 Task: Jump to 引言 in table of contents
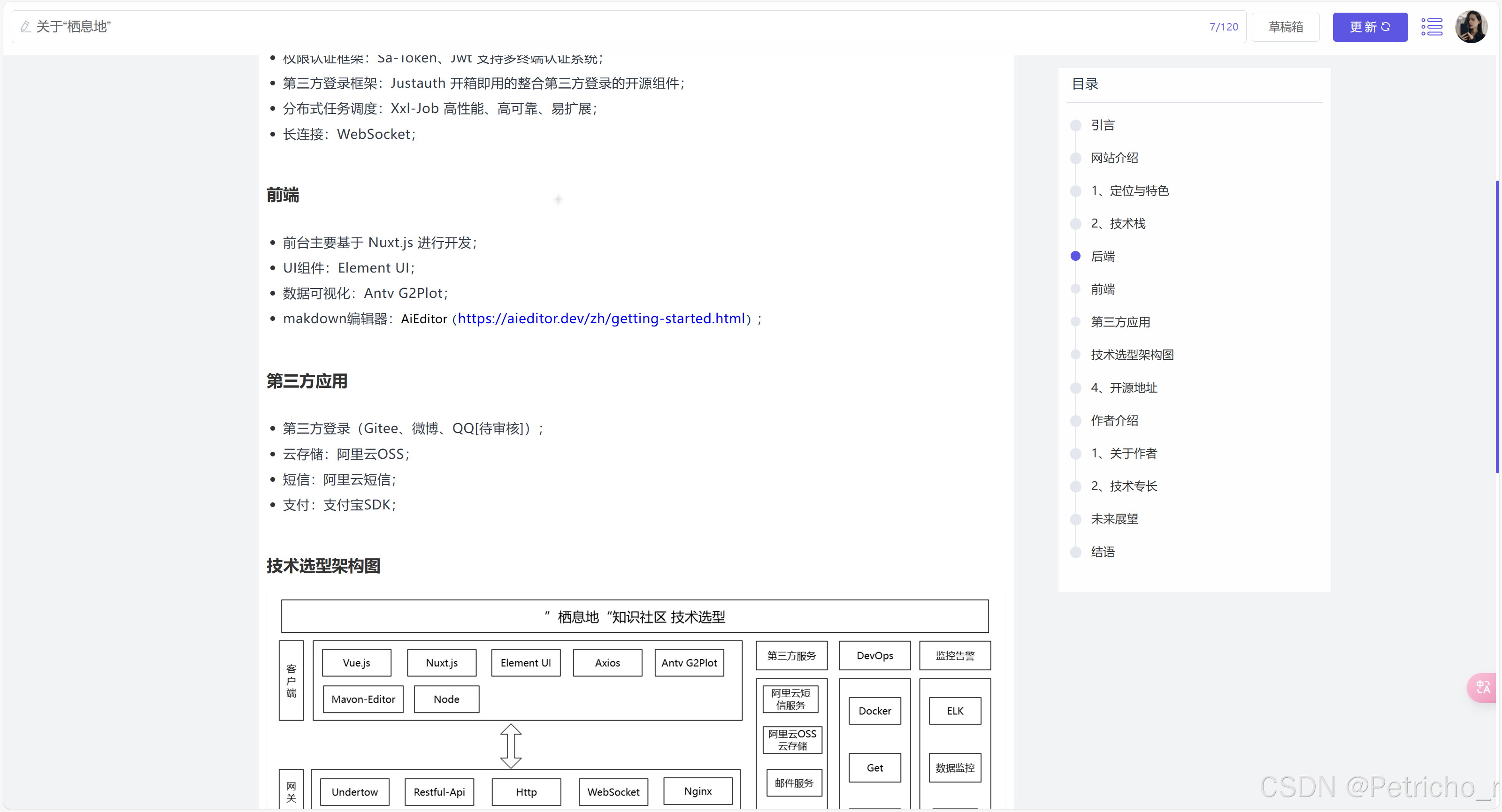click(1102, 125)
